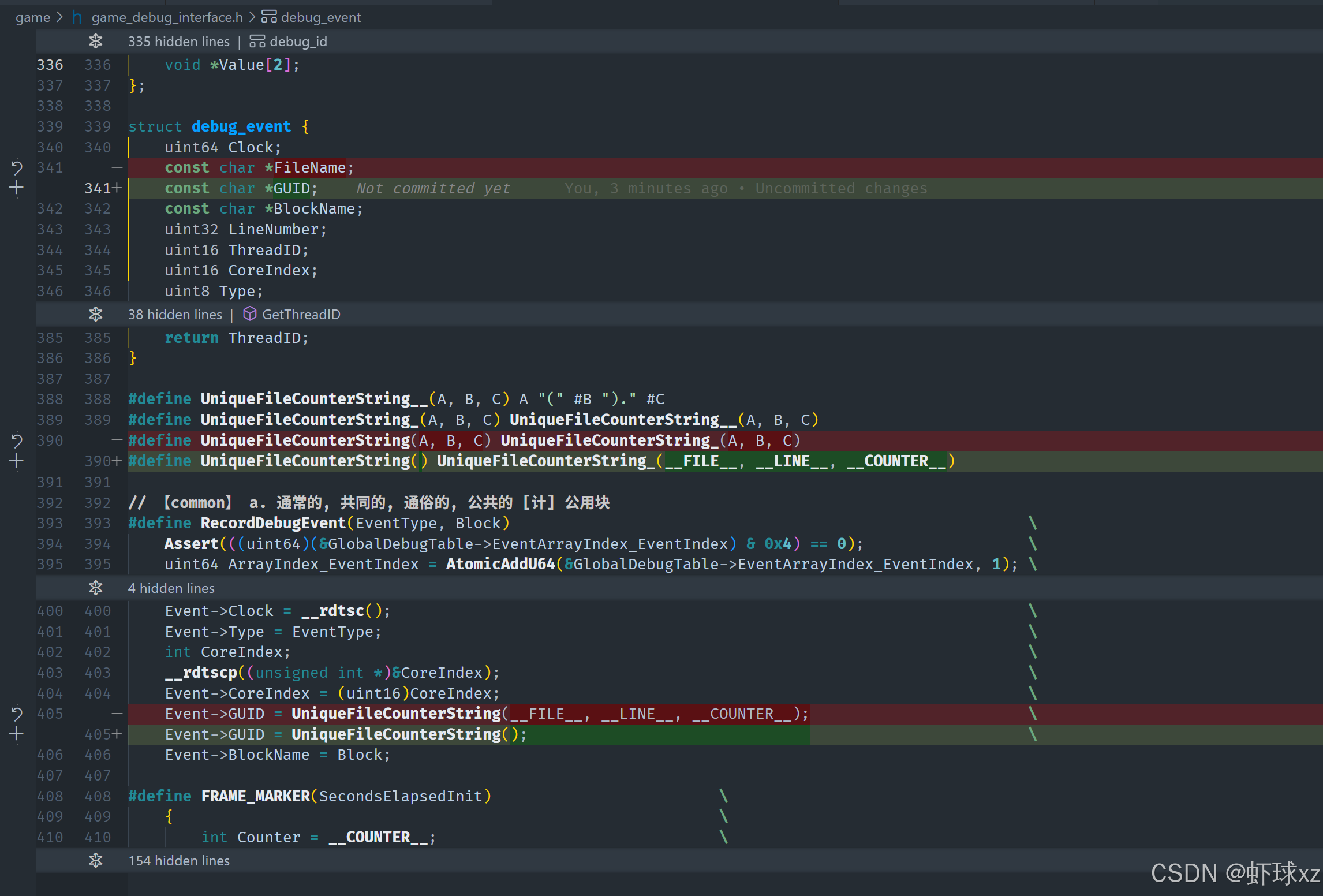Expand the 335 hidden lines region
Screen dimensions: 1323x896
click(96, 42)
